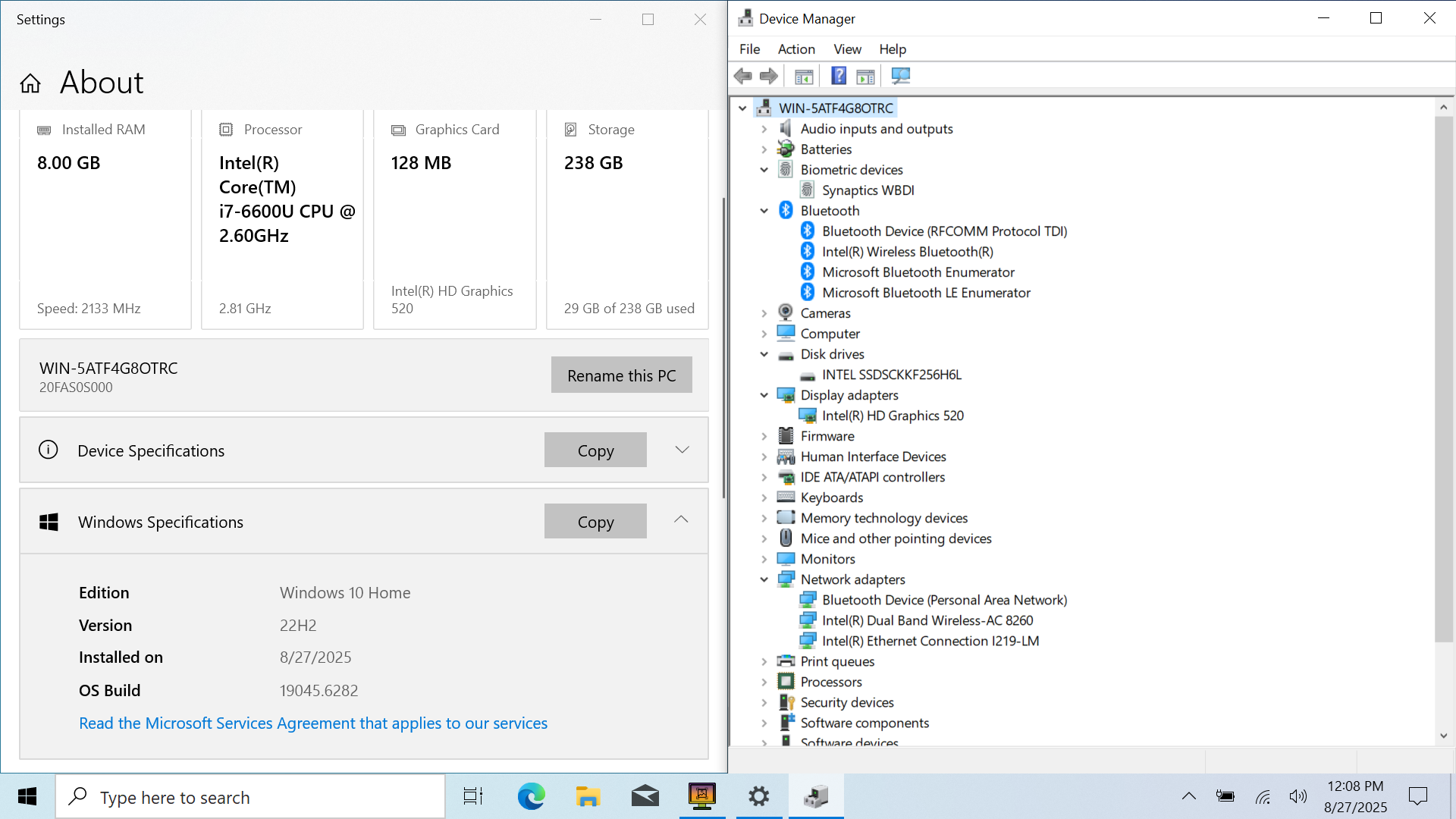This screenshot has width=1456, height=819.
Task: Click the Forward arrow in Device Manager toolbar
Action: point(769,76)
